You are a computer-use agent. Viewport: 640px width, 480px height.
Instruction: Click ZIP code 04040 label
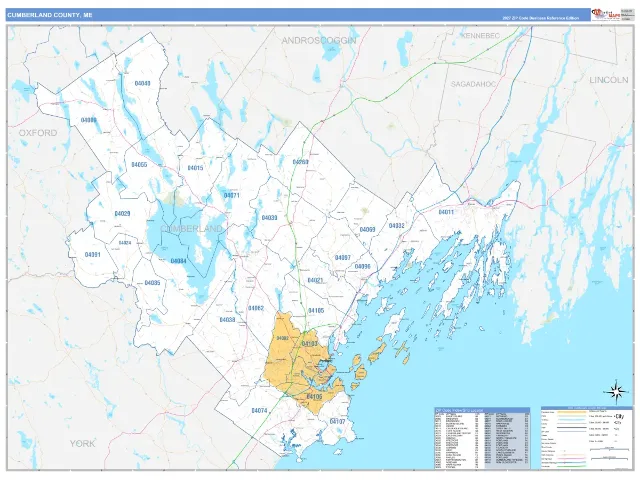tap(142, 83)
